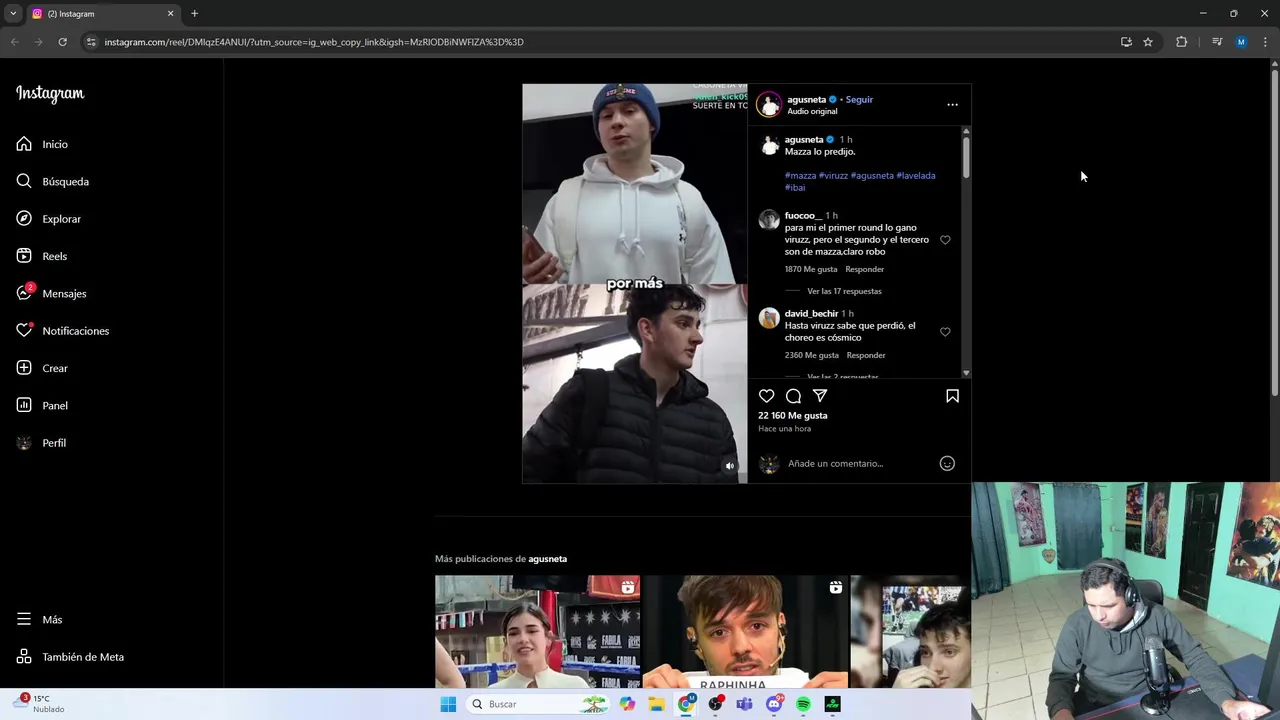Image resolution: width=1280 pixels, height=720 pixels.
Task: Open the tab search dropdown
Action: tap(13, 13)
